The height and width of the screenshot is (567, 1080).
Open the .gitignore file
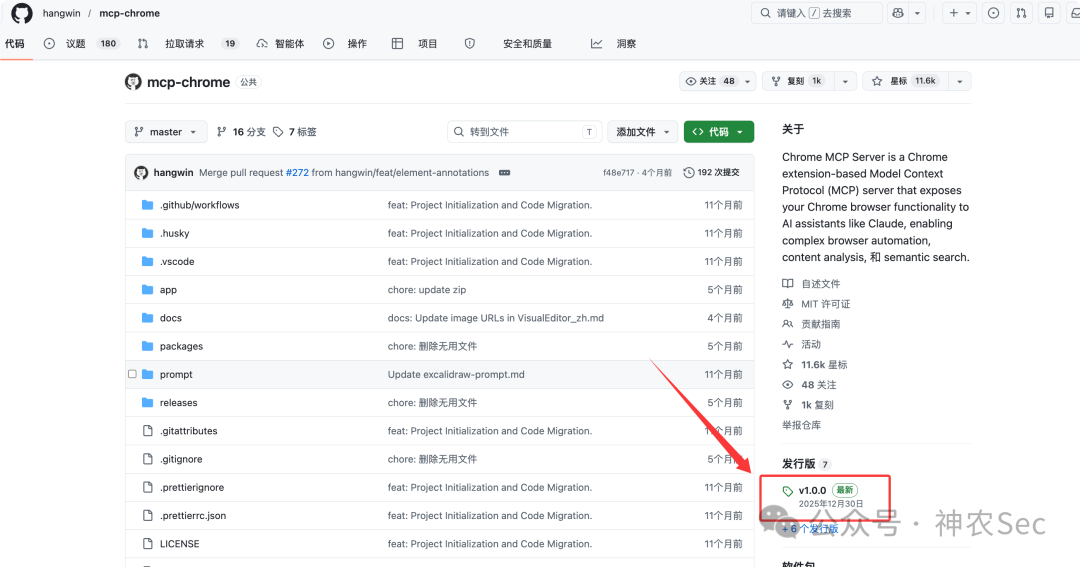181,460
